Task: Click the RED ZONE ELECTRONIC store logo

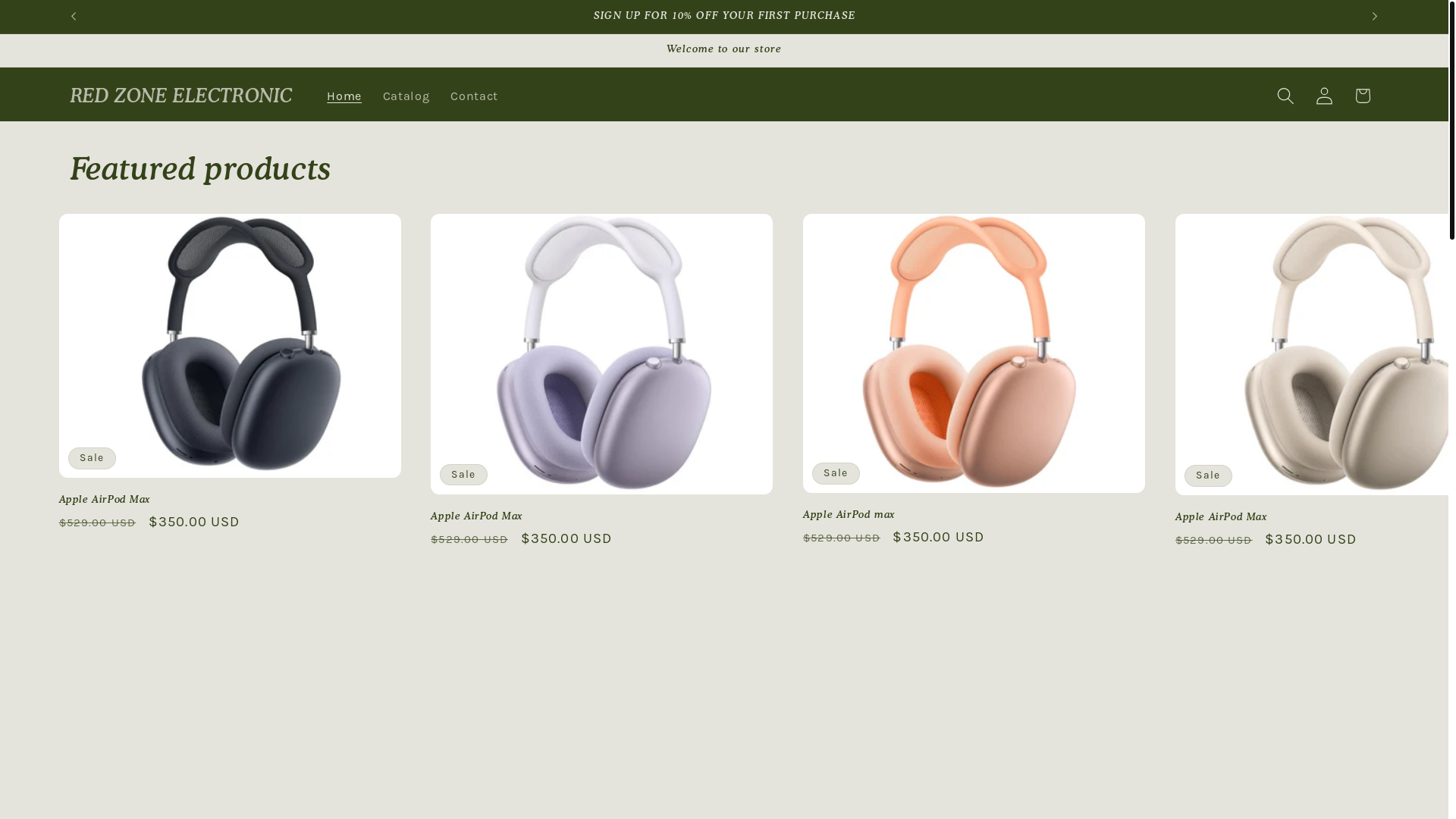Action: click(180, 96)
